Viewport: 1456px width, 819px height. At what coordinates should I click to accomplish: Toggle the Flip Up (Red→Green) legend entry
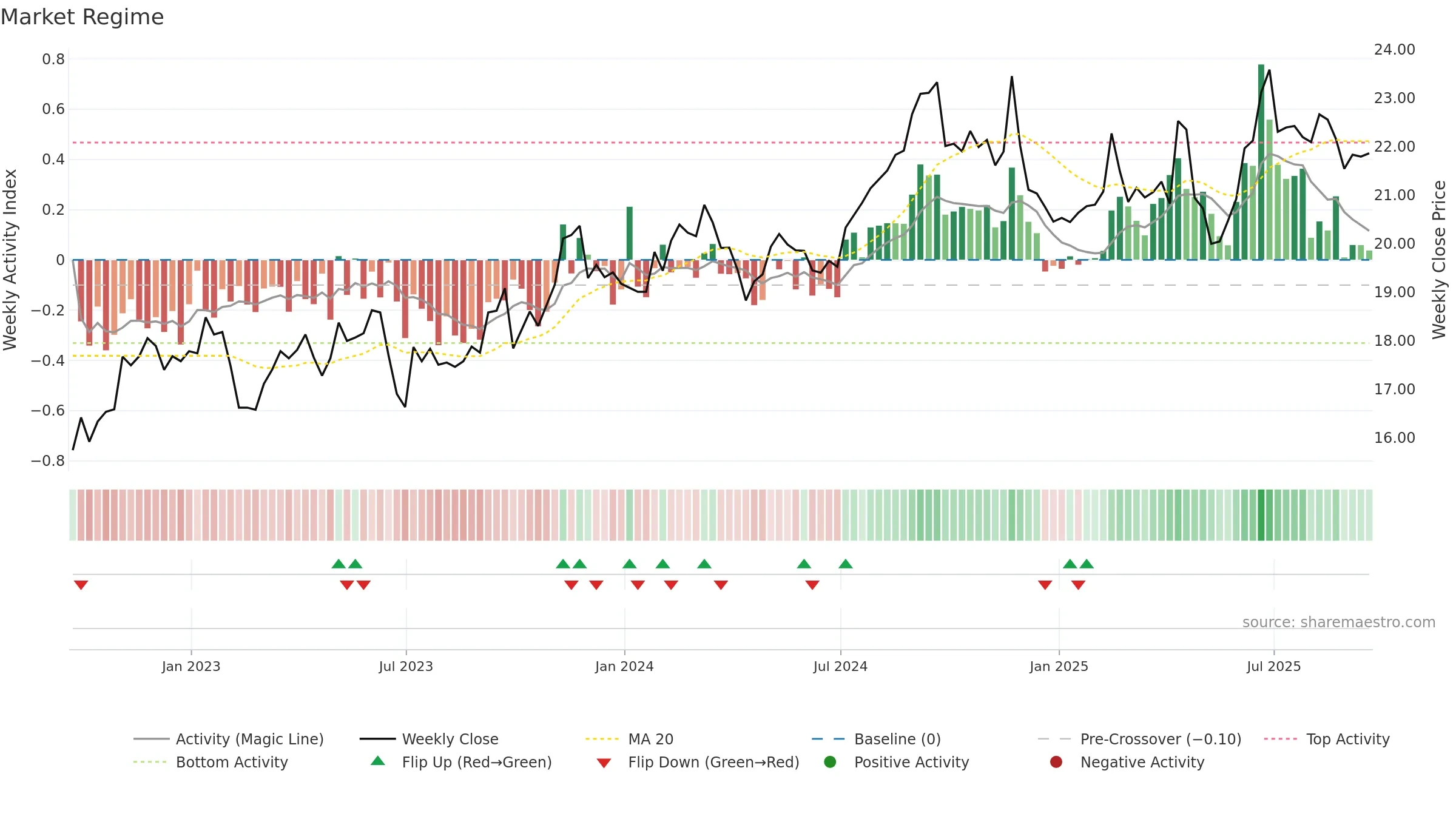point(462,762)
